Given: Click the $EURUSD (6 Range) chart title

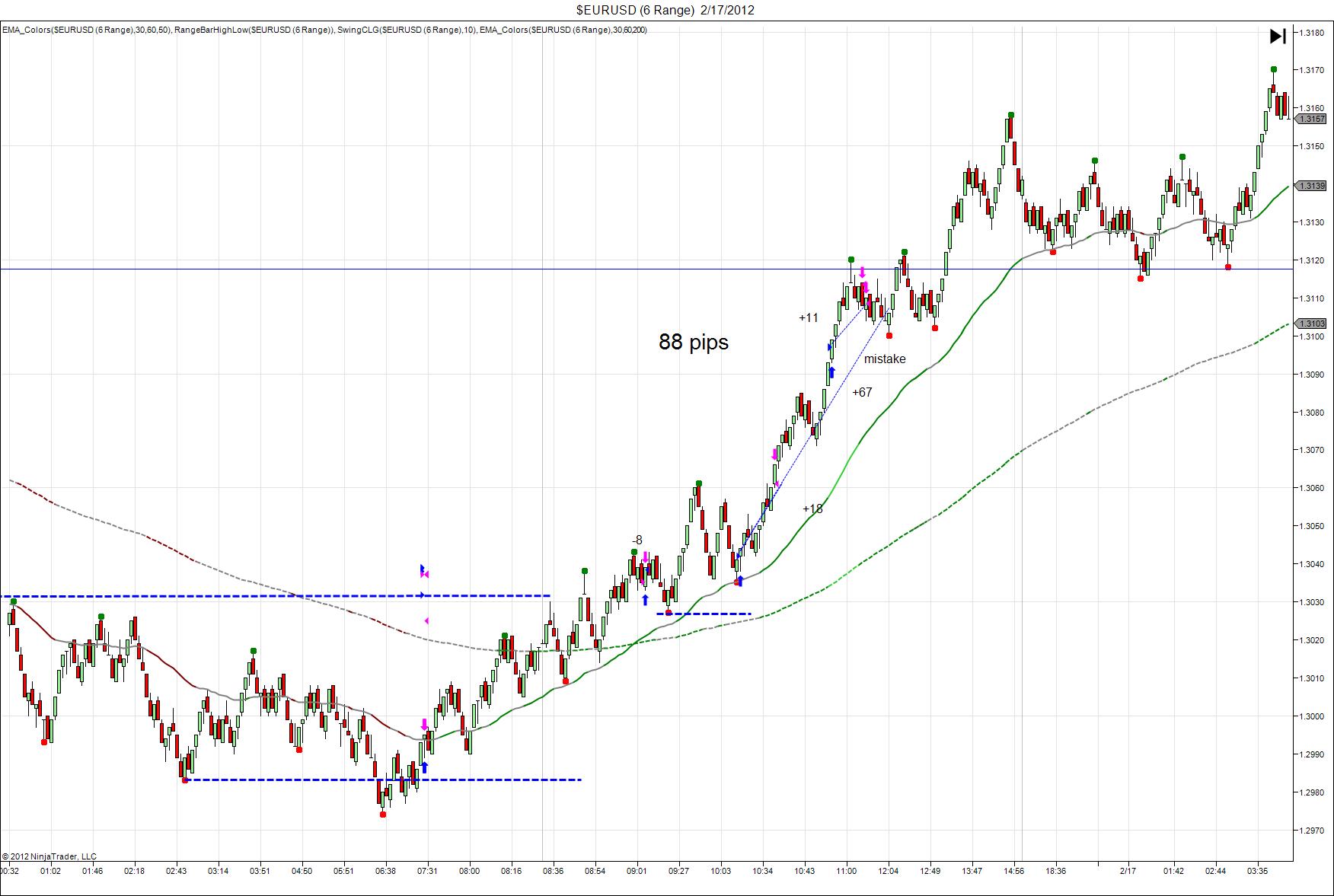Looking at the screenshot, I should point(666,10).
